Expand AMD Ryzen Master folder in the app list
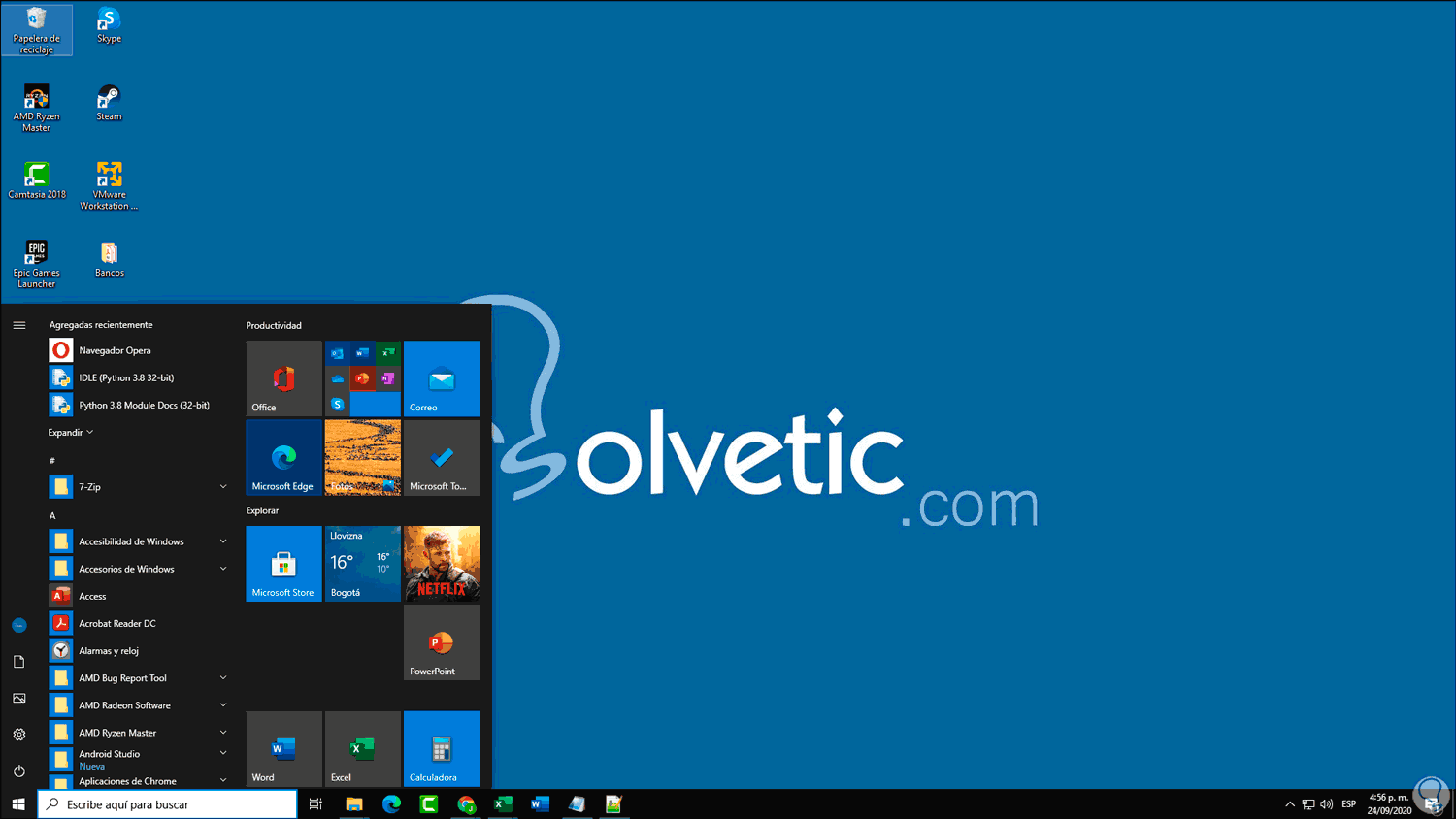1456x819 pixels. pyautogui.click(x=139, y=732)
